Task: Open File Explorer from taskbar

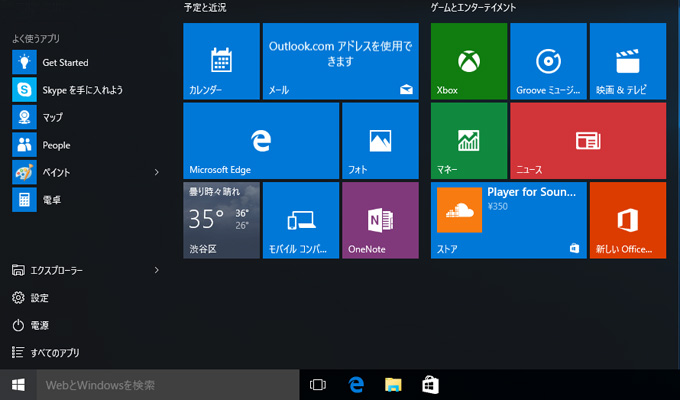Action: pos(393,385)
